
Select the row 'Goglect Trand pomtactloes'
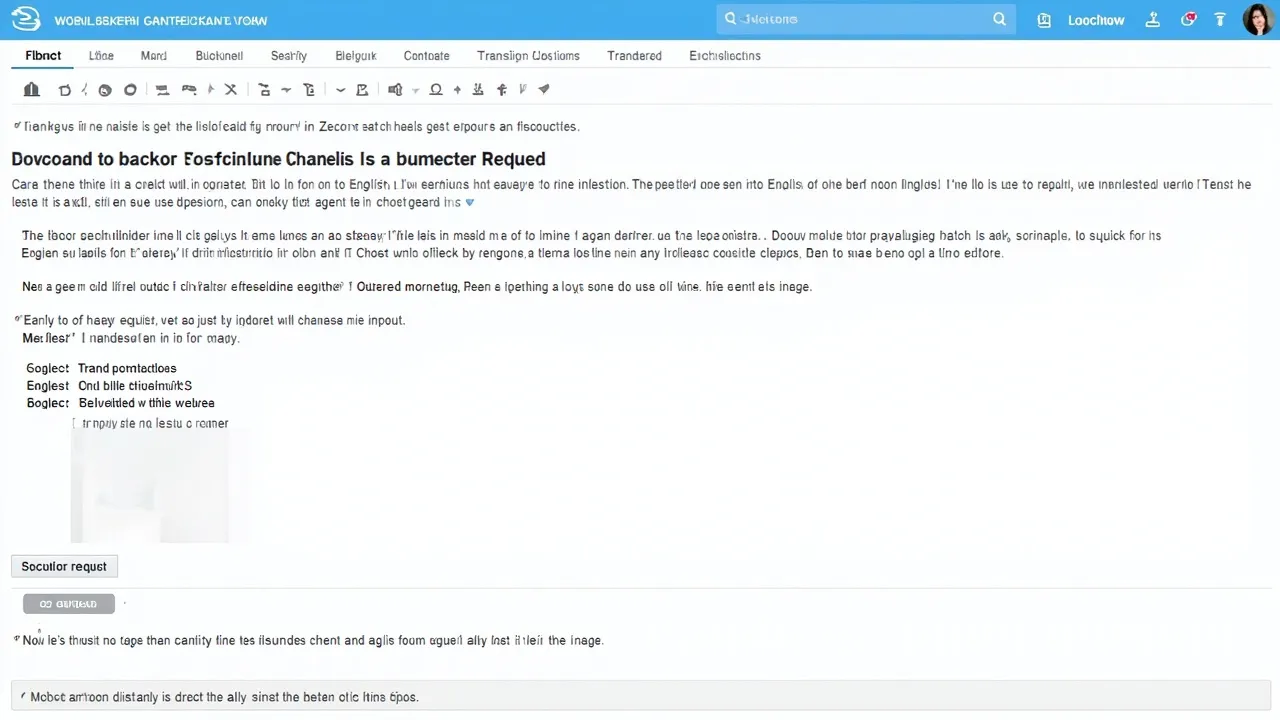click(101, 369)
